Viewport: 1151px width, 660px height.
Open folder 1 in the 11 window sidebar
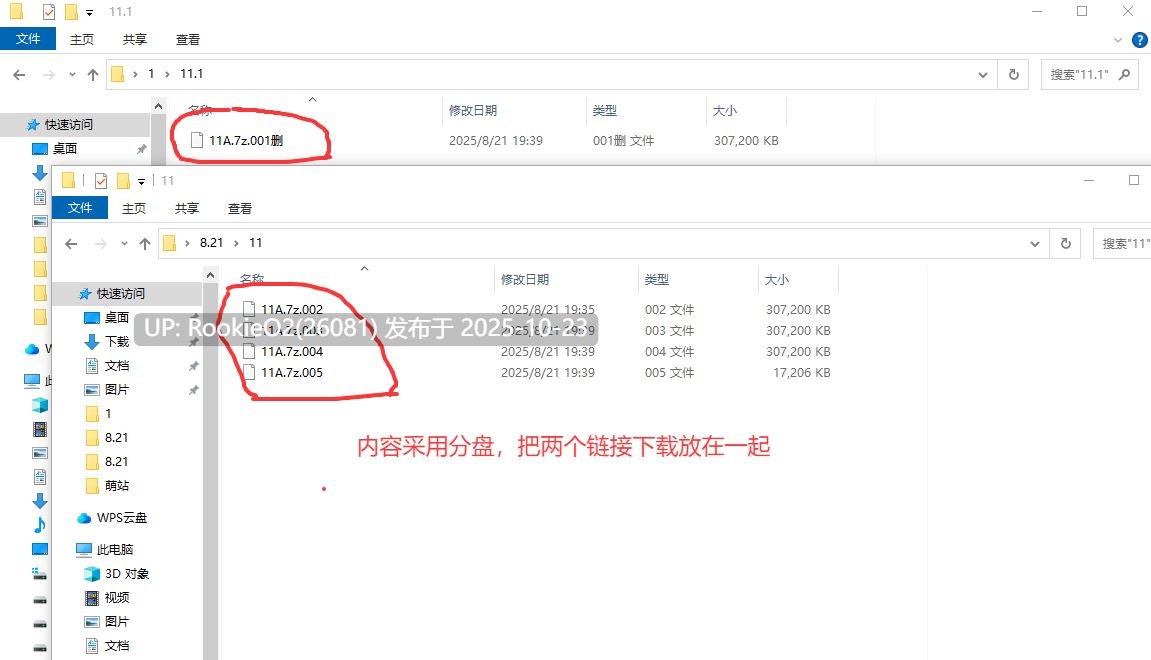point(108,413)
